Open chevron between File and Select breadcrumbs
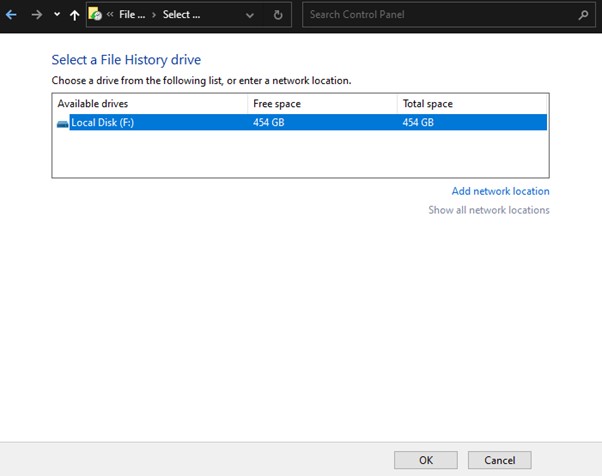Viewport: 602px width, 476px height. click(x=155, y=16)
